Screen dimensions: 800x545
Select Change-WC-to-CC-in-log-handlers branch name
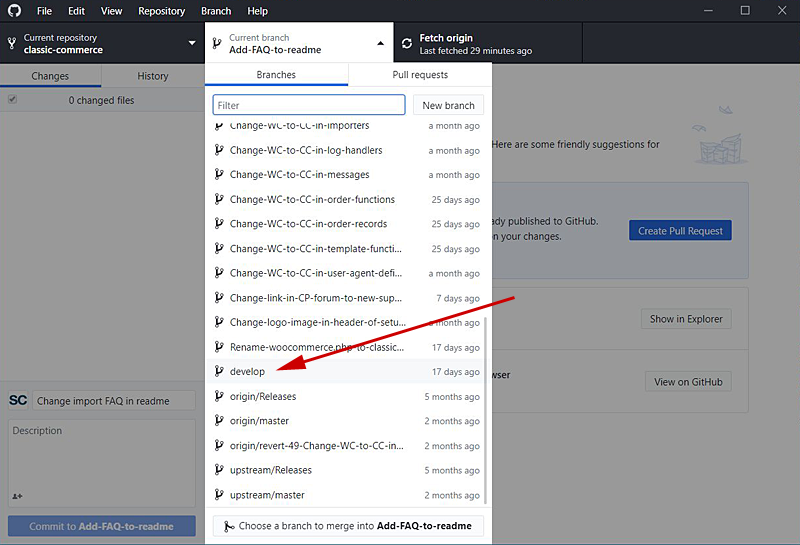click(x=306, y=150)
